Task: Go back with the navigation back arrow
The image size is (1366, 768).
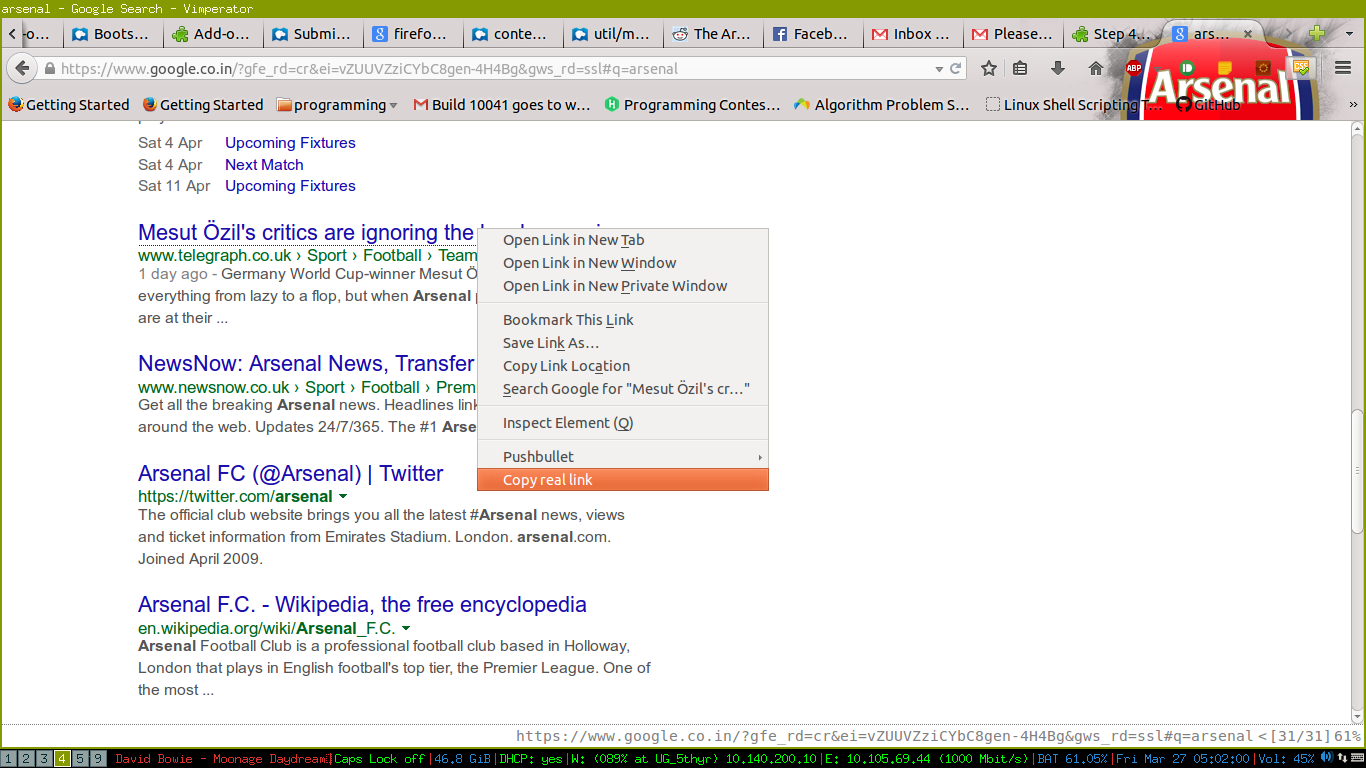Action: 23,68
